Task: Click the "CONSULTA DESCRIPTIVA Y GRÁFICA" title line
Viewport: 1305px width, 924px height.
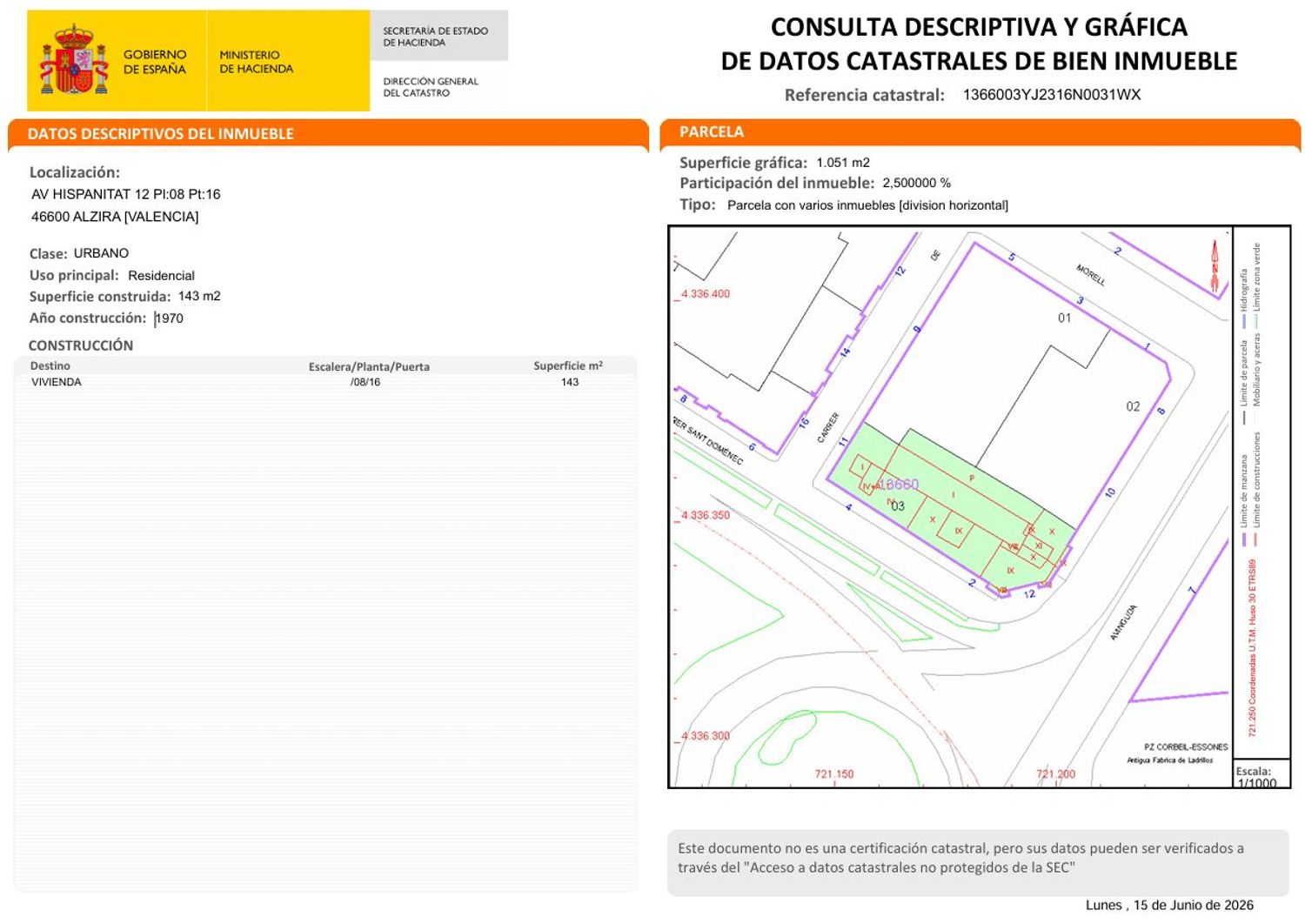Action: click(x=979, y=27)
